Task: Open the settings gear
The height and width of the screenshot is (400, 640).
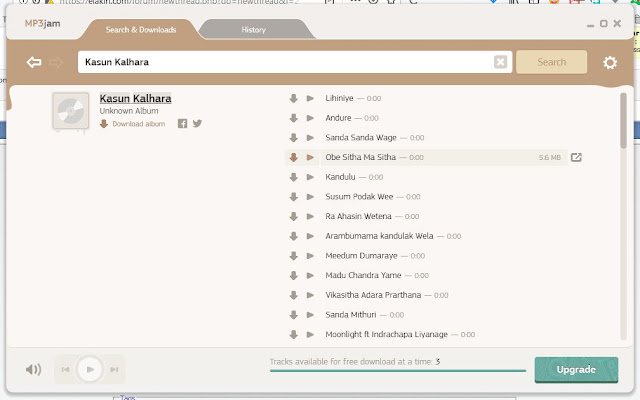Action: pyautogui.click(x=610, y=62)
